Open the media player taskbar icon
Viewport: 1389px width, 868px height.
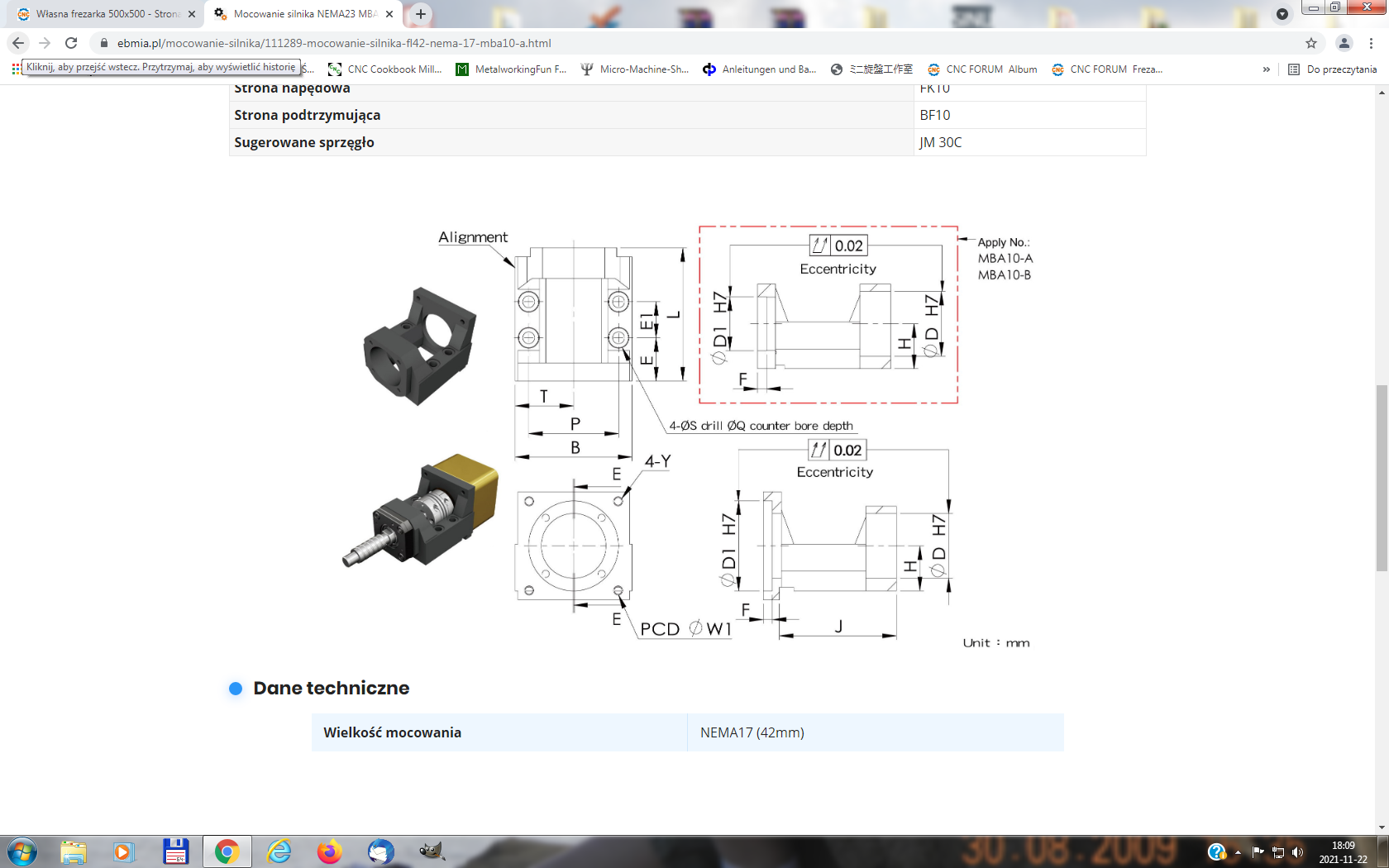pos(124,851)
